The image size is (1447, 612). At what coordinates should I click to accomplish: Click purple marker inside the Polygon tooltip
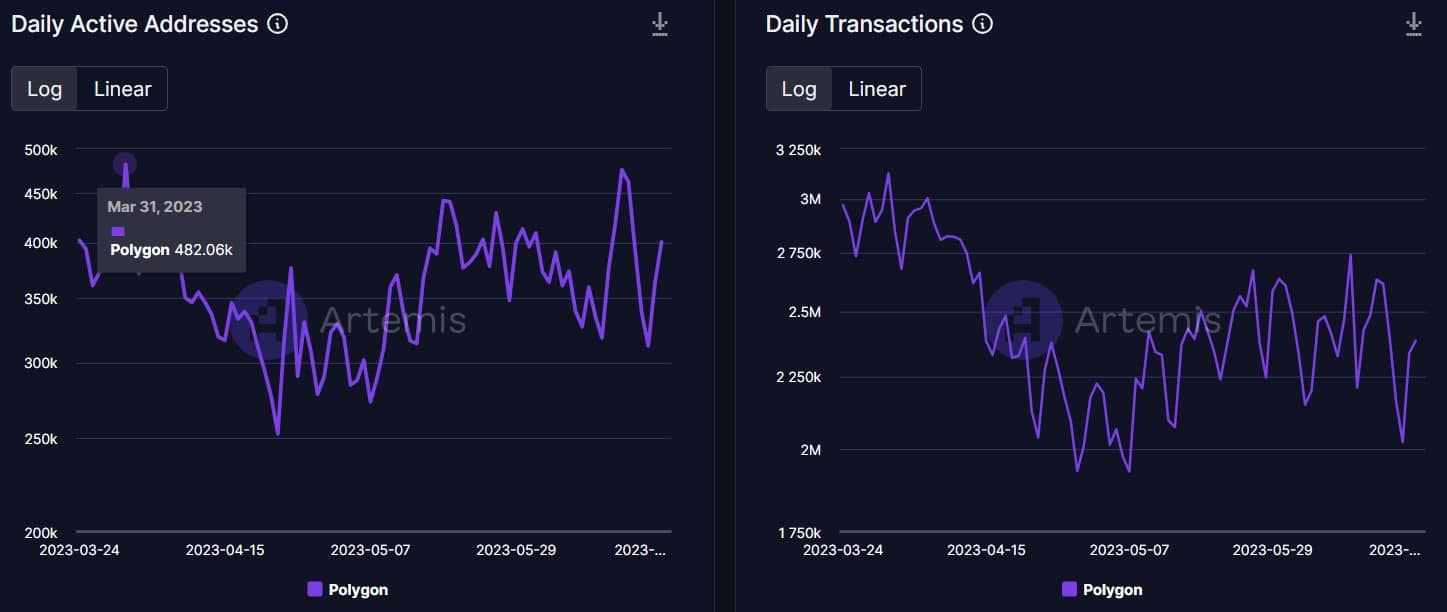[118, 231]
